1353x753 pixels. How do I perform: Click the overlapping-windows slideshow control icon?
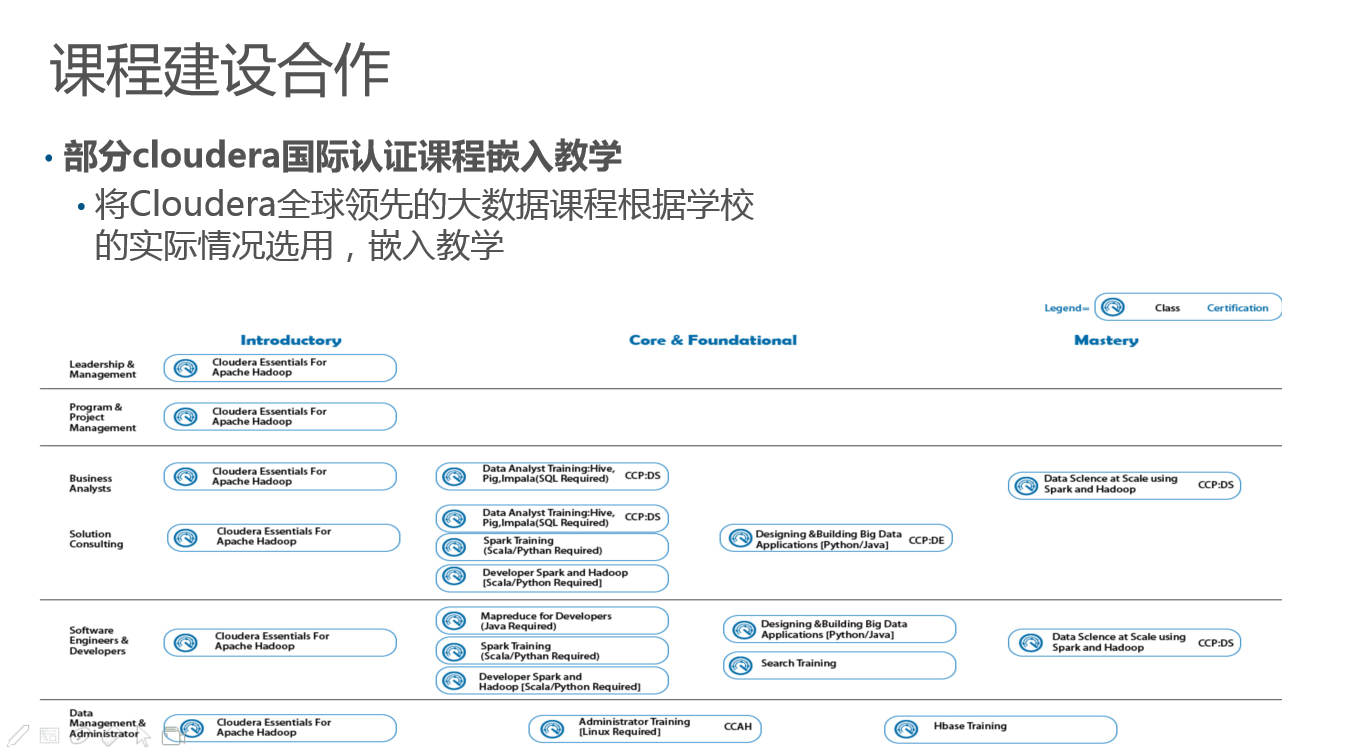173,736
